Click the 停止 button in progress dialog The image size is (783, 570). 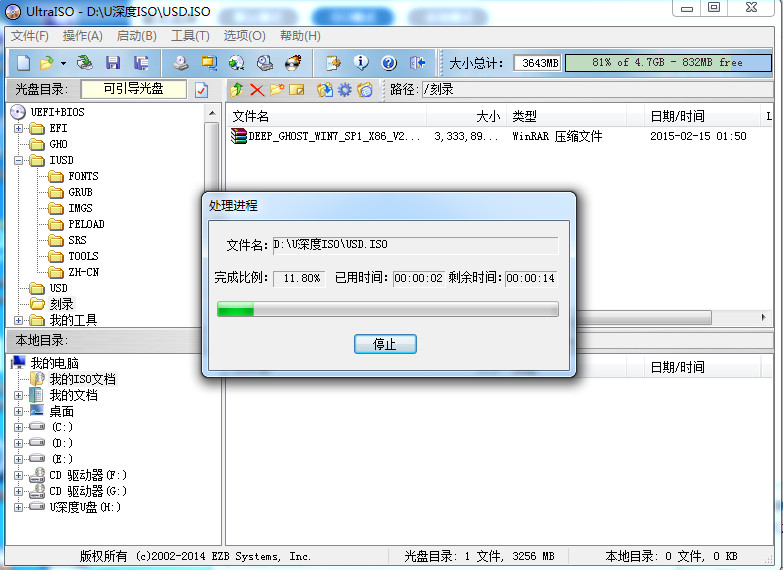(385, 344)
